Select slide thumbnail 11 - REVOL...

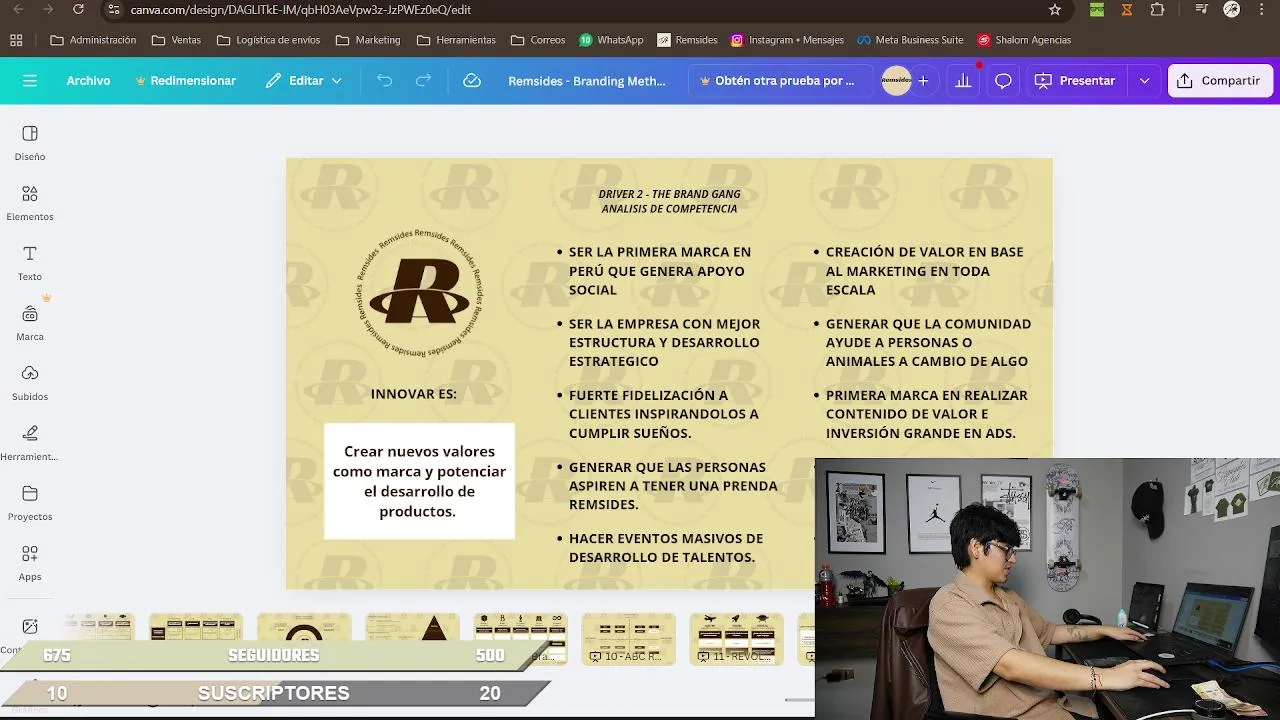[x=737, y=639]
